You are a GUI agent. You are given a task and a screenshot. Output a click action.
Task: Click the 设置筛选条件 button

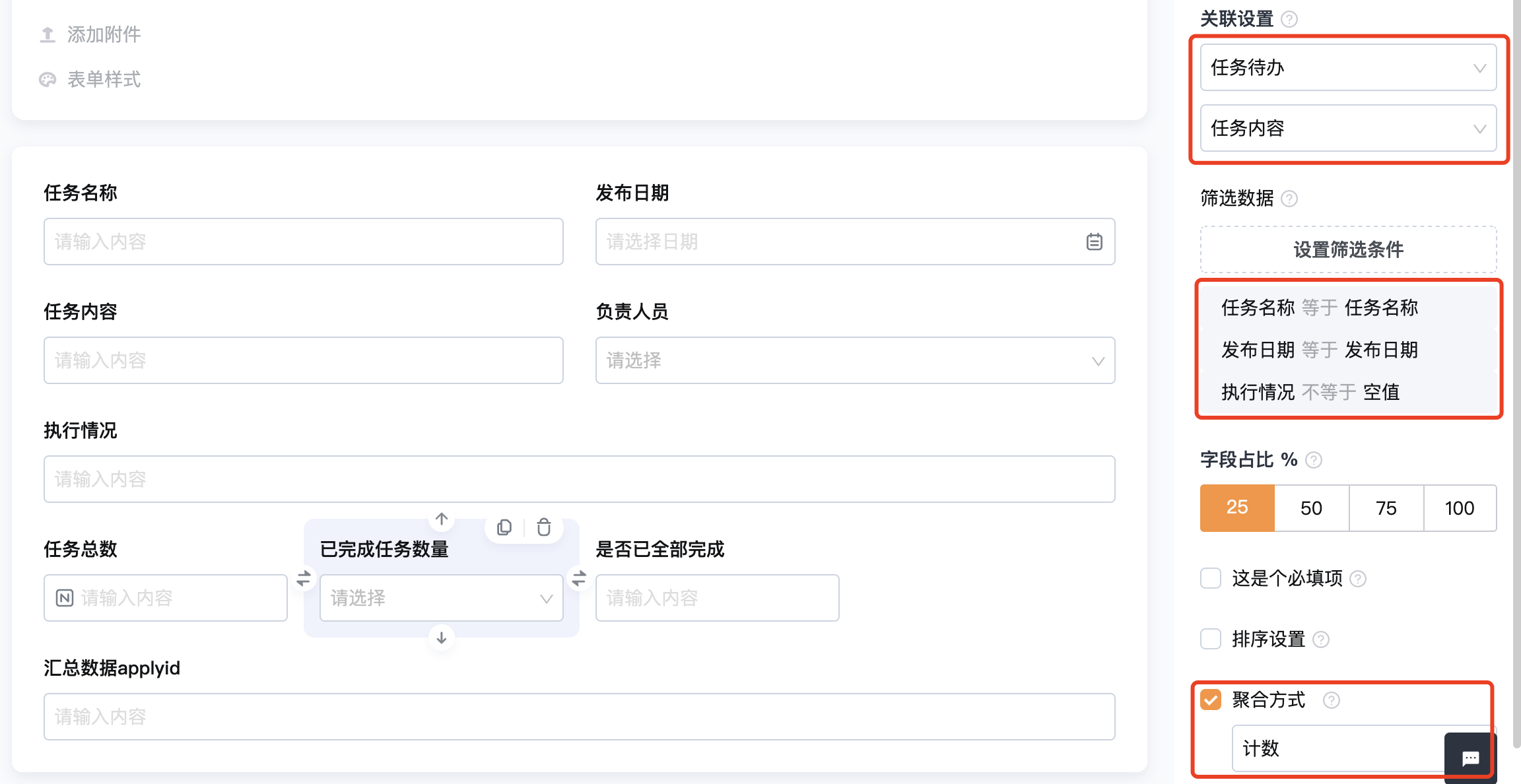pyautogui.click(x=1348, y=249)
